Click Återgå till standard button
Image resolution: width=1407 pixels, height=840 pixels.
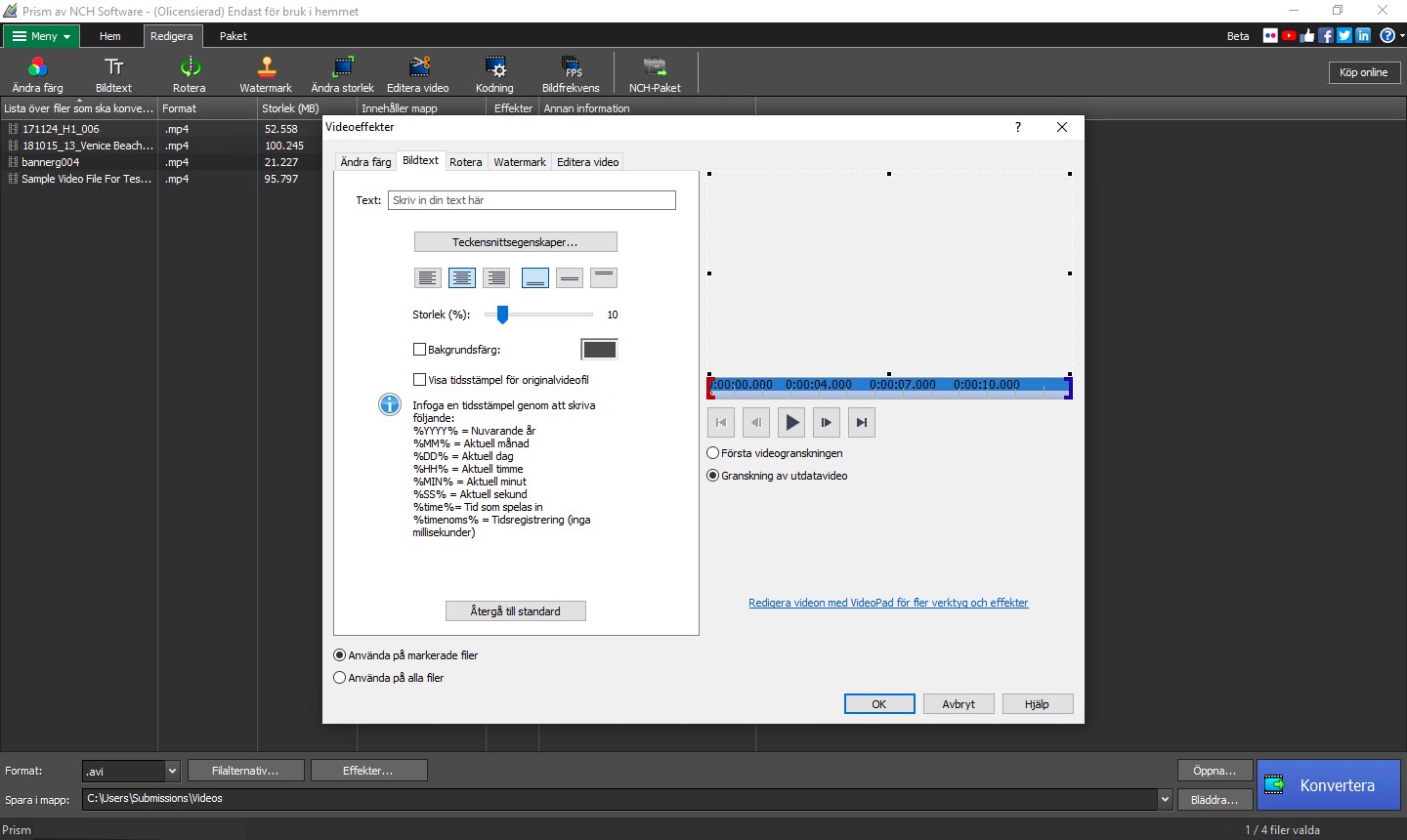(516, 611)
